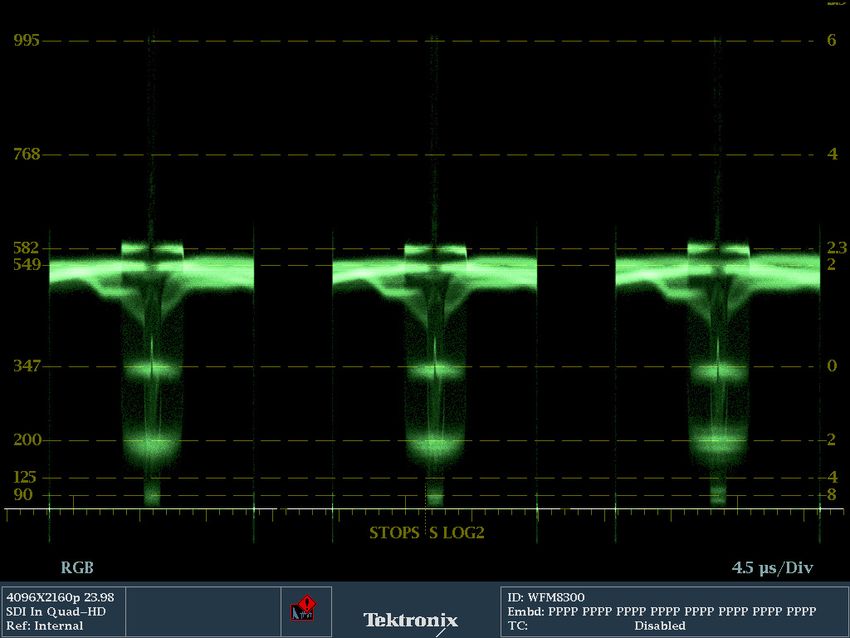Click the SDI In Quad-HD input status
Screen dimensions: 850x638
56,611
